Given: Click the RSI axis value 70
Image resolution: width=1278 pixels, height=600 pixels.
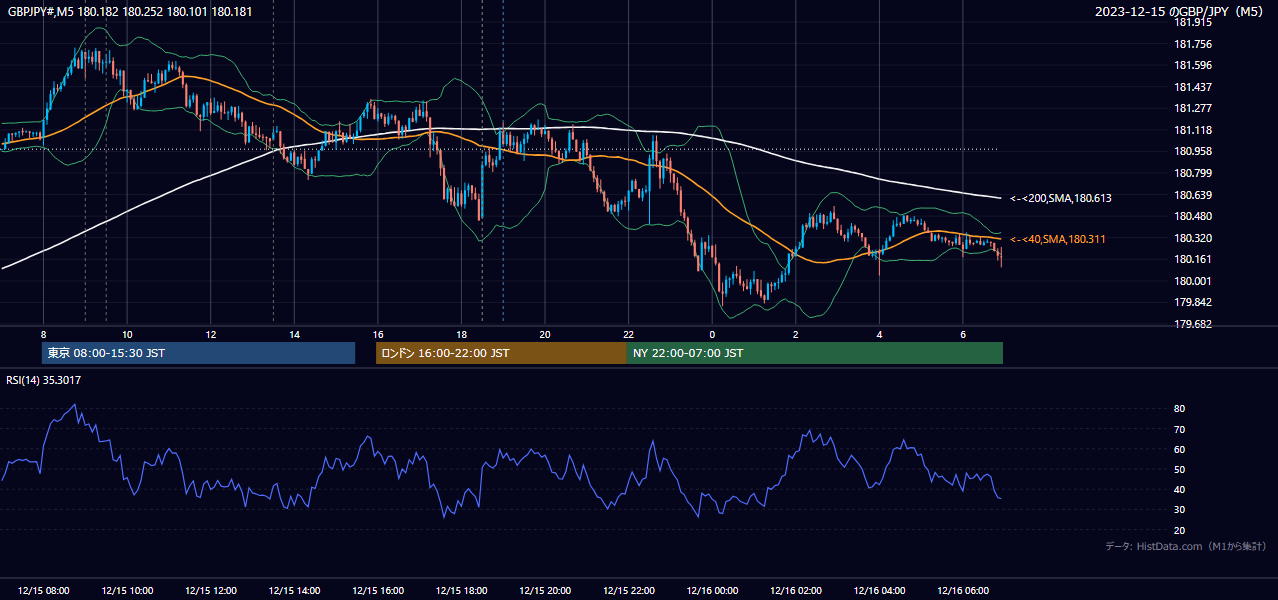Looking at the screenshot, I should (x=1179, y=429).
